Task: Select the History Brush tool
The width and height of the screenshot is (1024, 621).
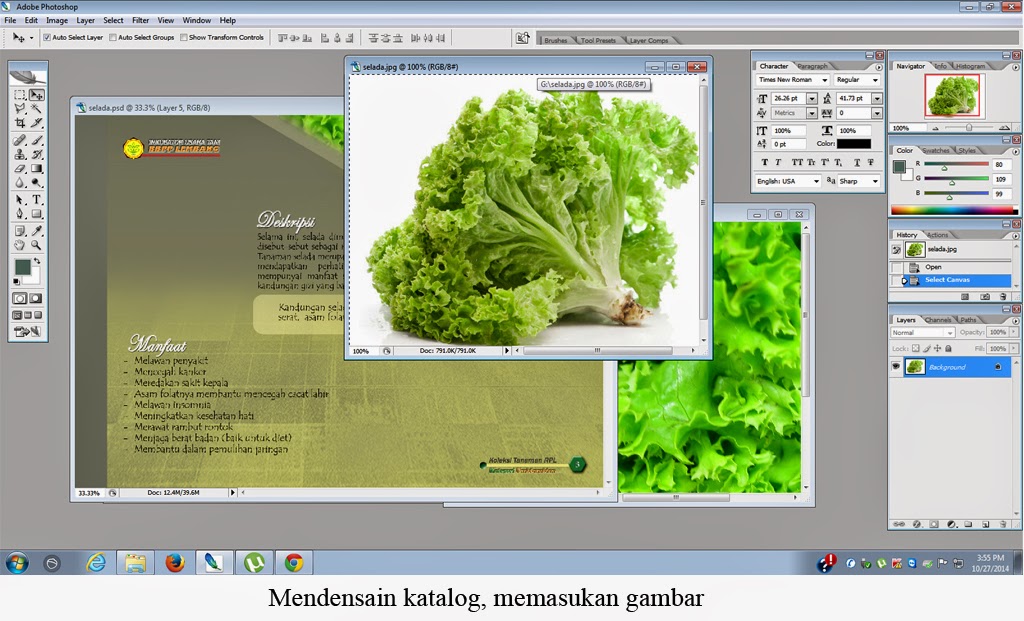Action: coord(37,155)
